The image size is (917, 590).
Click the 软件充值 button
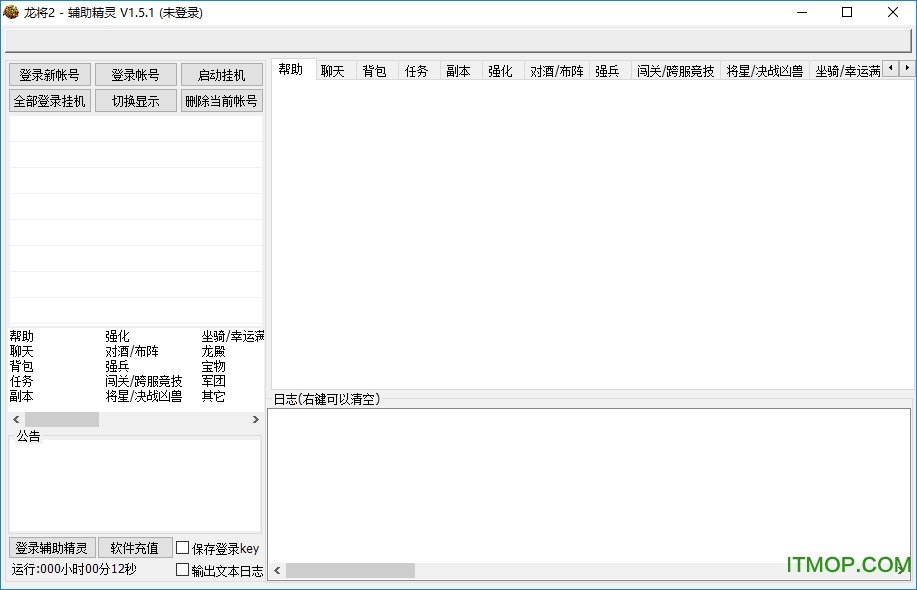tap(135, 548)
